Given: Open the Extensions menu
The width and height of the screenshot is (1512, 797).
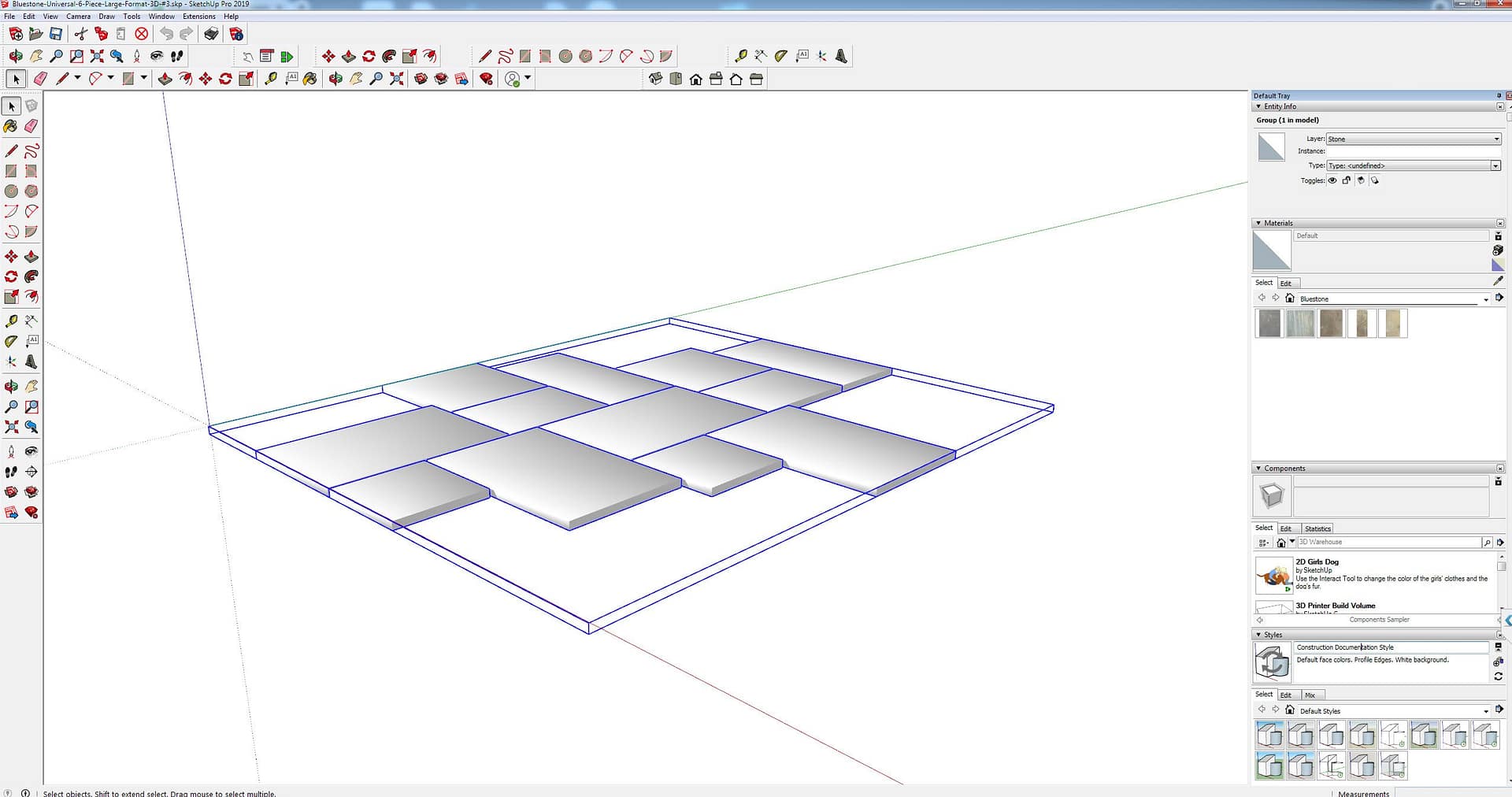Looking at the screenshot, I should coord(198,16).
